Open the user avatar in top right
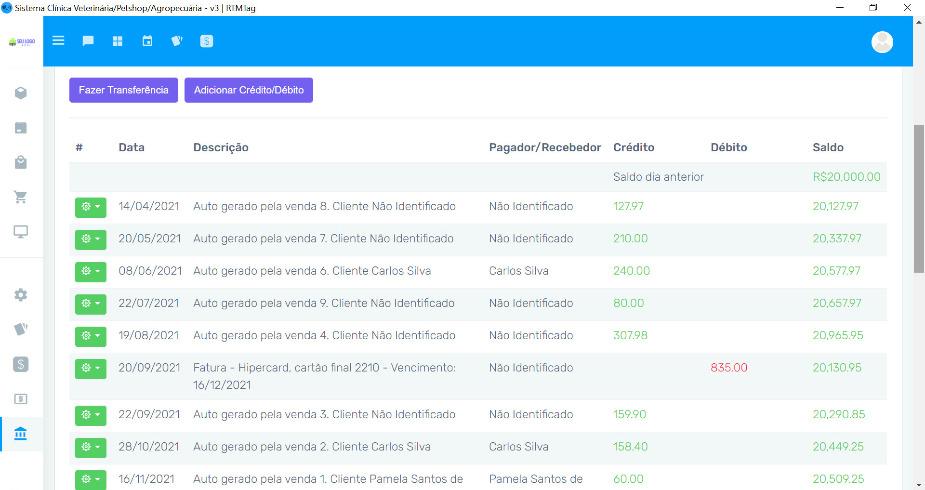 tap(882, 41)
